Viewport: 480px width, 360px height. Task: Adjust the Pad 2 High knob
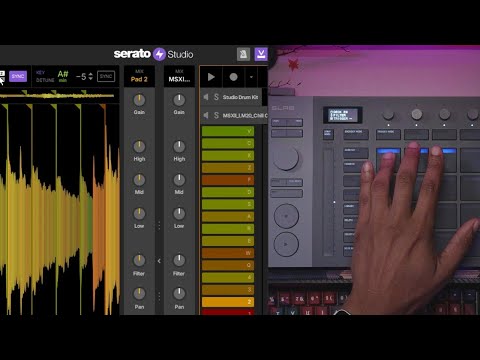click(139, 146)
